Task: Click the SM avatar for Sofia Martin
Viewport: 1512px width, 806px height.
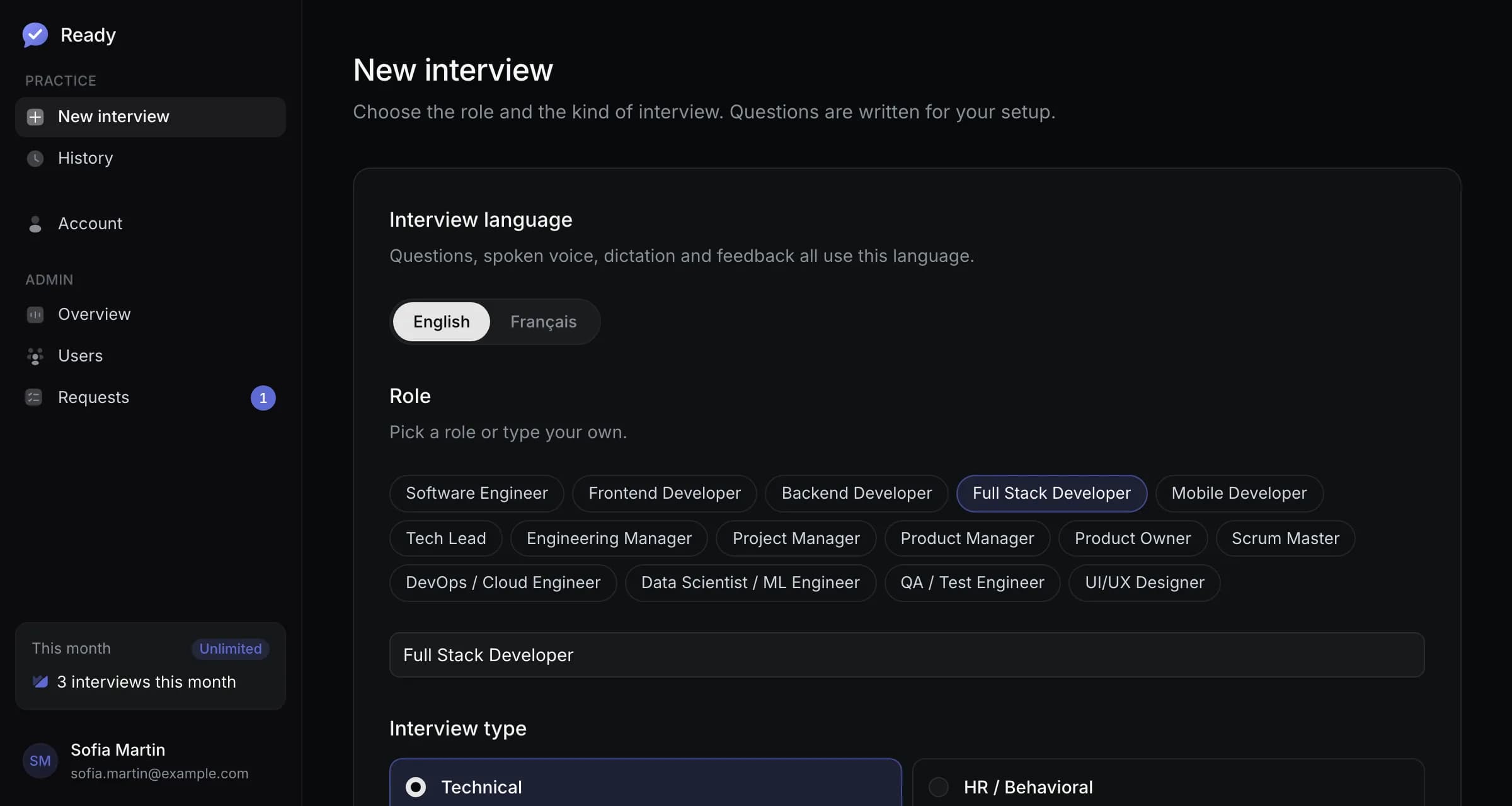Action: tap(40, 761)
